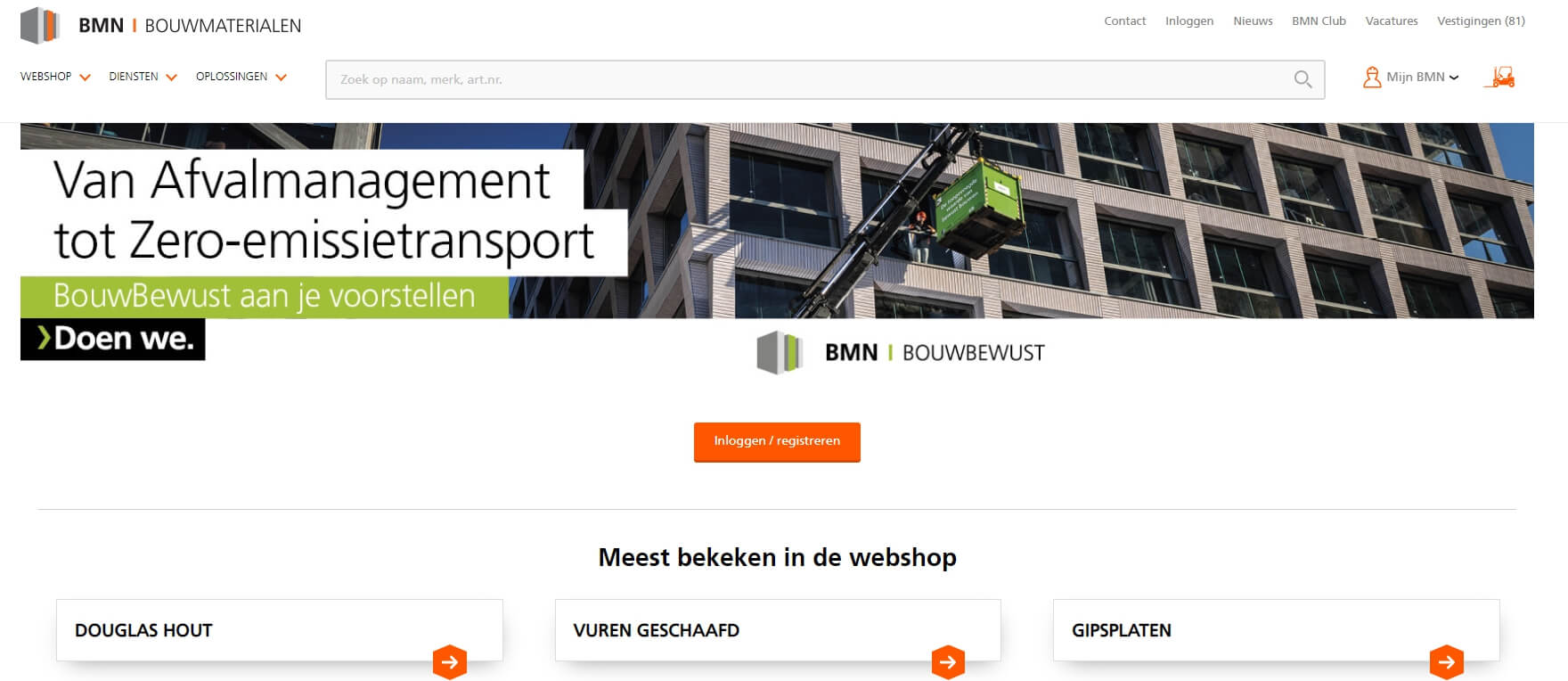
Task: Click the orange arrow on Vuren Geschaafd
Action: point(948,661)
